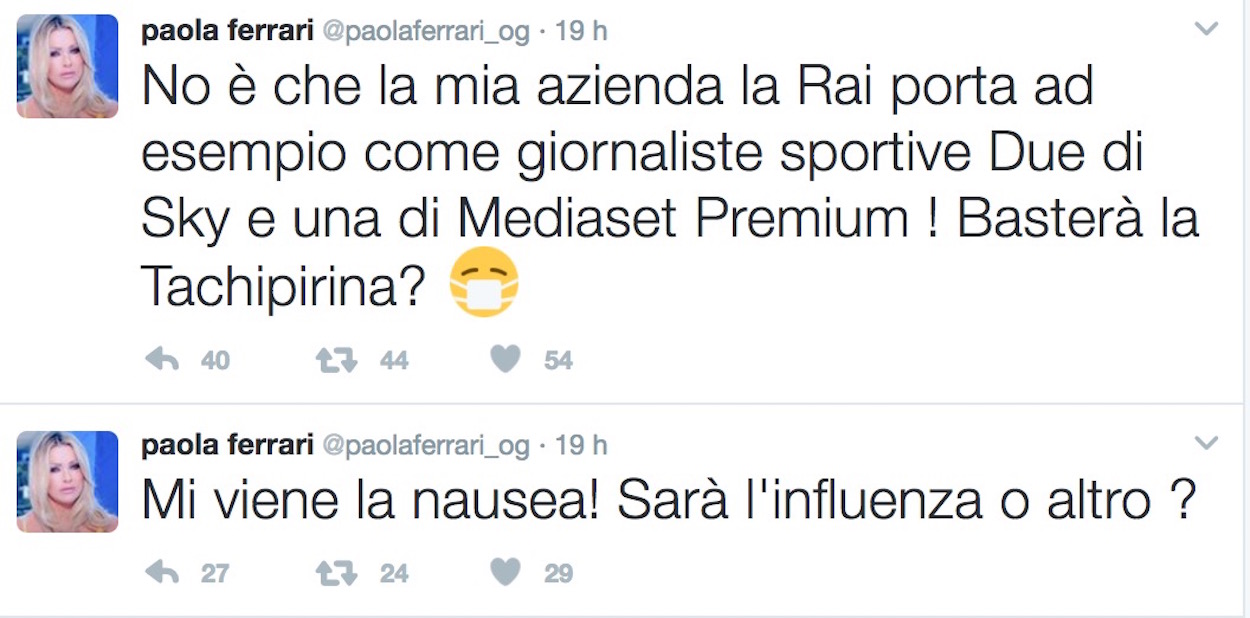The width and height of the screenshot is (1250, 618).
Task: Click the like count showing 54
Action: [x=558, y=360]
